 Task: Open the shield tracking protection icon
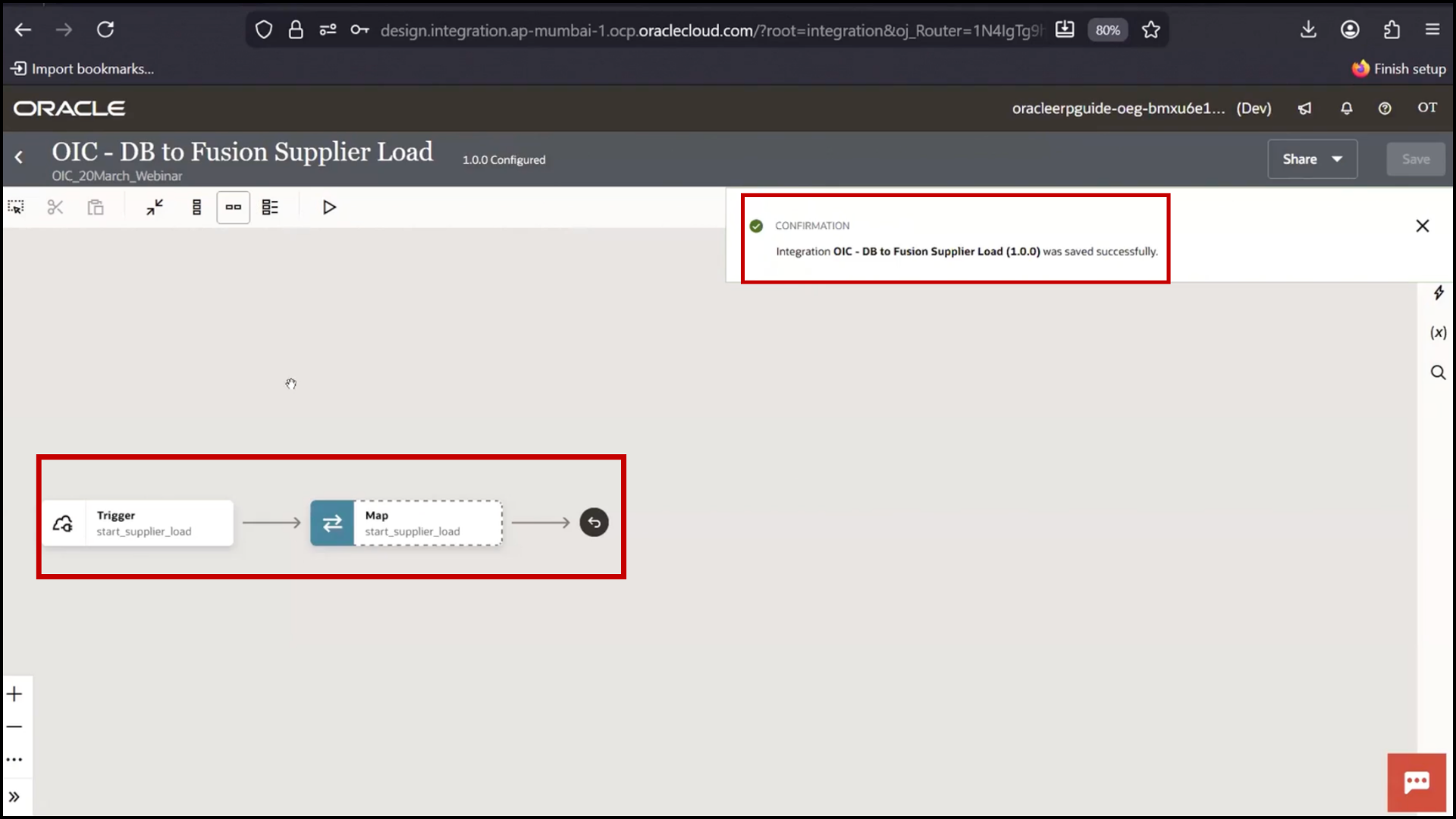coord(263,30)
